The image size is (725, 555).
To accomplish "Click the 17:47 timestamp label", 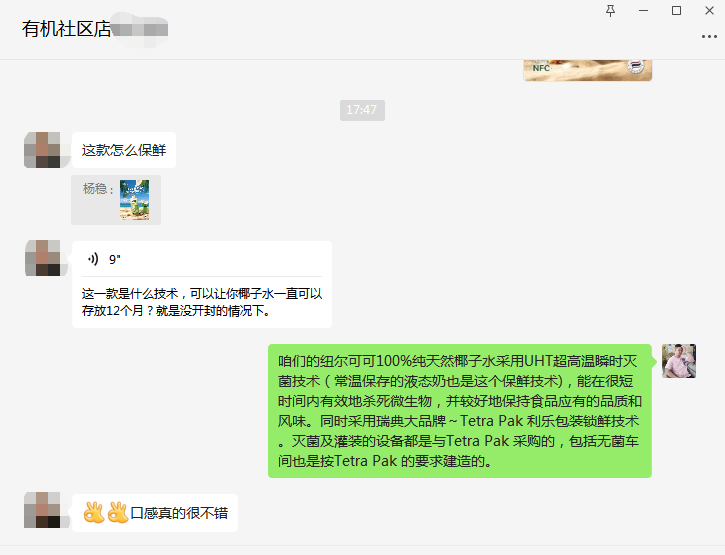I will (x=362, y=110).
